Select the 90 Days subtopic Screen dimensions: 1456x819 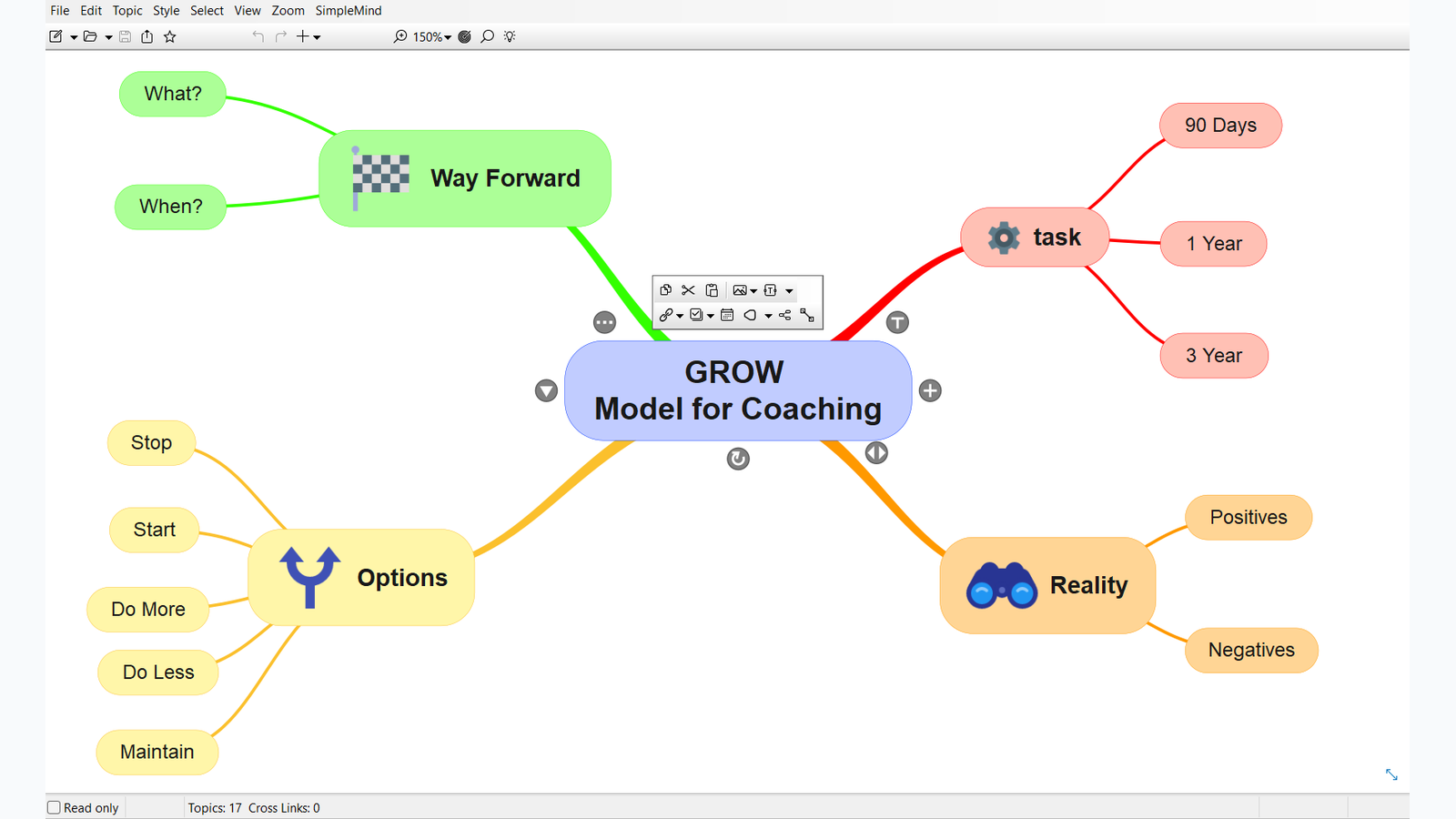click(1220, 126)
